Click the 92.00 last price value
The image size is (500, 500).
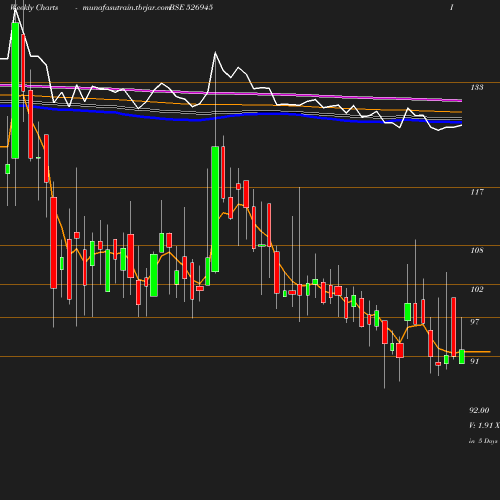click(479, 410)
